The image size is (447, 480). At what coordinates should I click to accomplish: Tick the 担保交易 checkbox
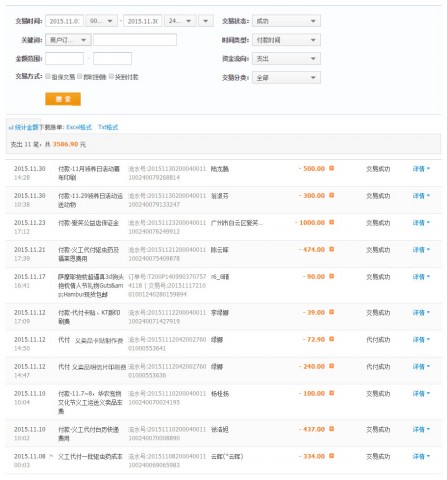pyautogui.click(x=48, y=76)
